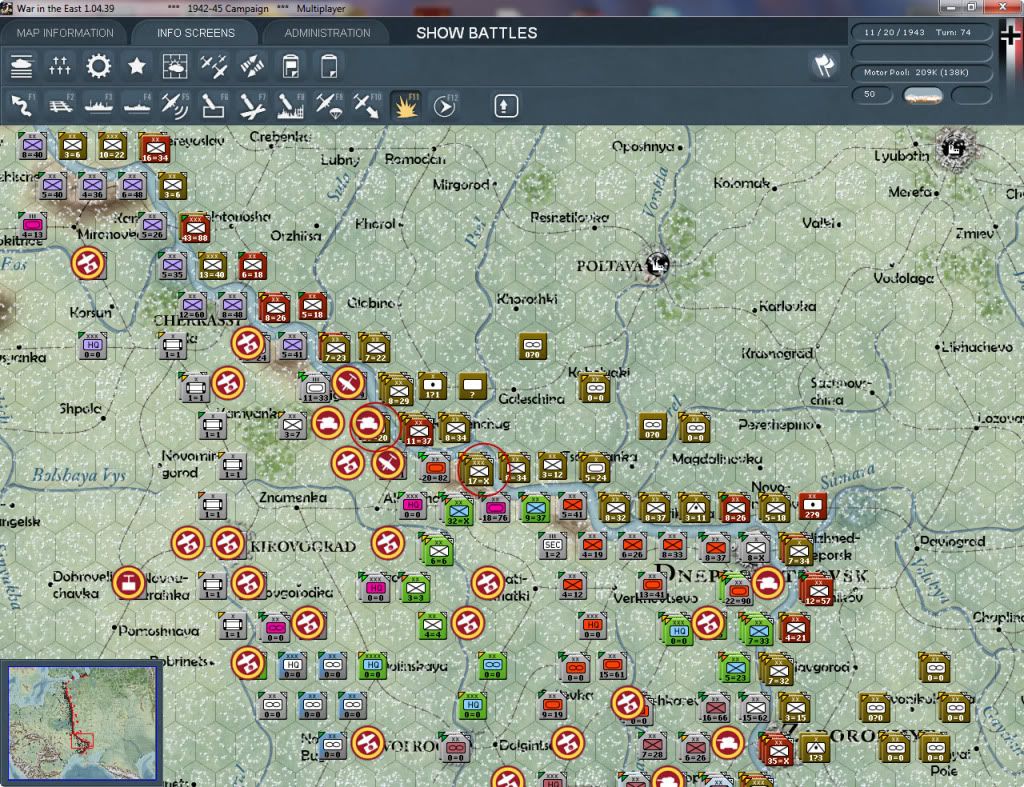Select the 15=61 red unit counter
Viewport: 1024px width, 787px height.
pyautogui.click(x=611, y=665)
